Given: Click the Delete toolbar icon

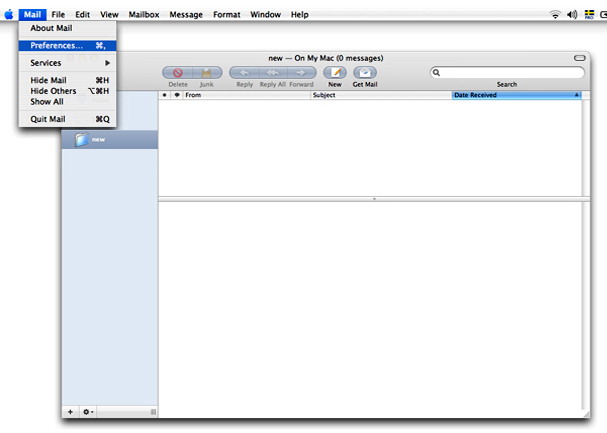Looking at the screenshot, I should [178, 72].
